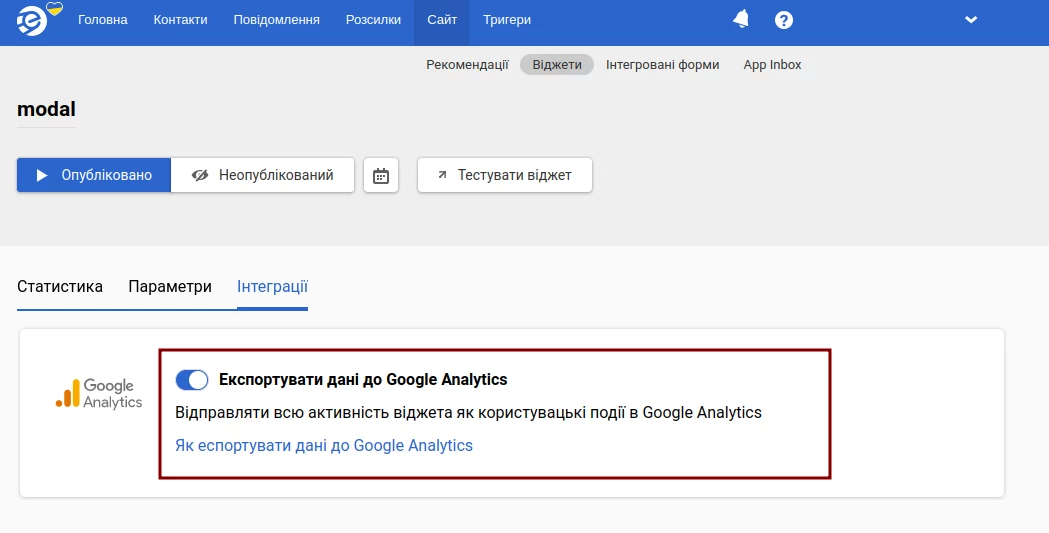Click the eSputnik logo icon

point(32,20)
